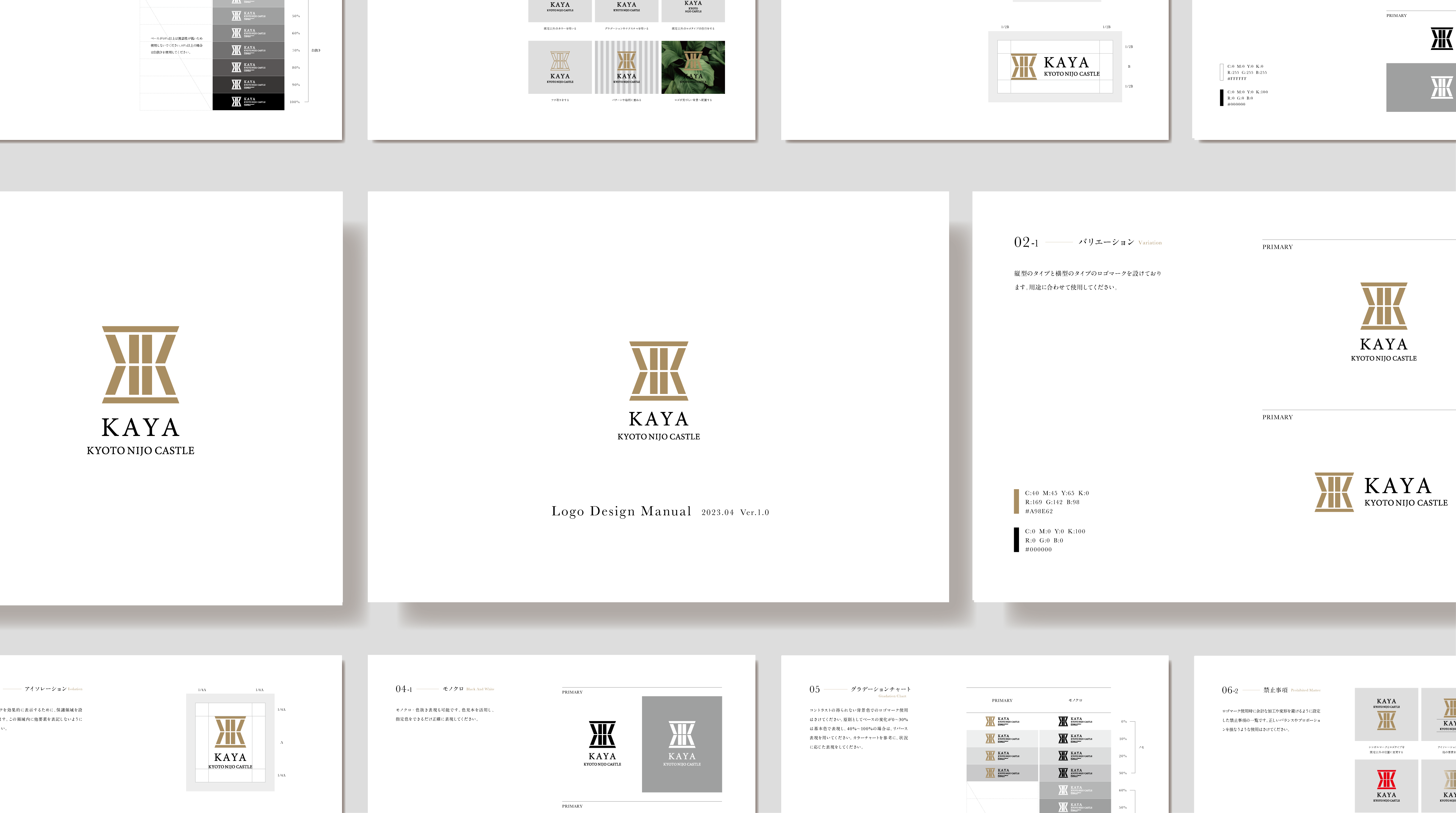Click the black swatch beside K:100, top-right page
Image resolution: width=1456 pixels, height=813 pixels.
1222,98
